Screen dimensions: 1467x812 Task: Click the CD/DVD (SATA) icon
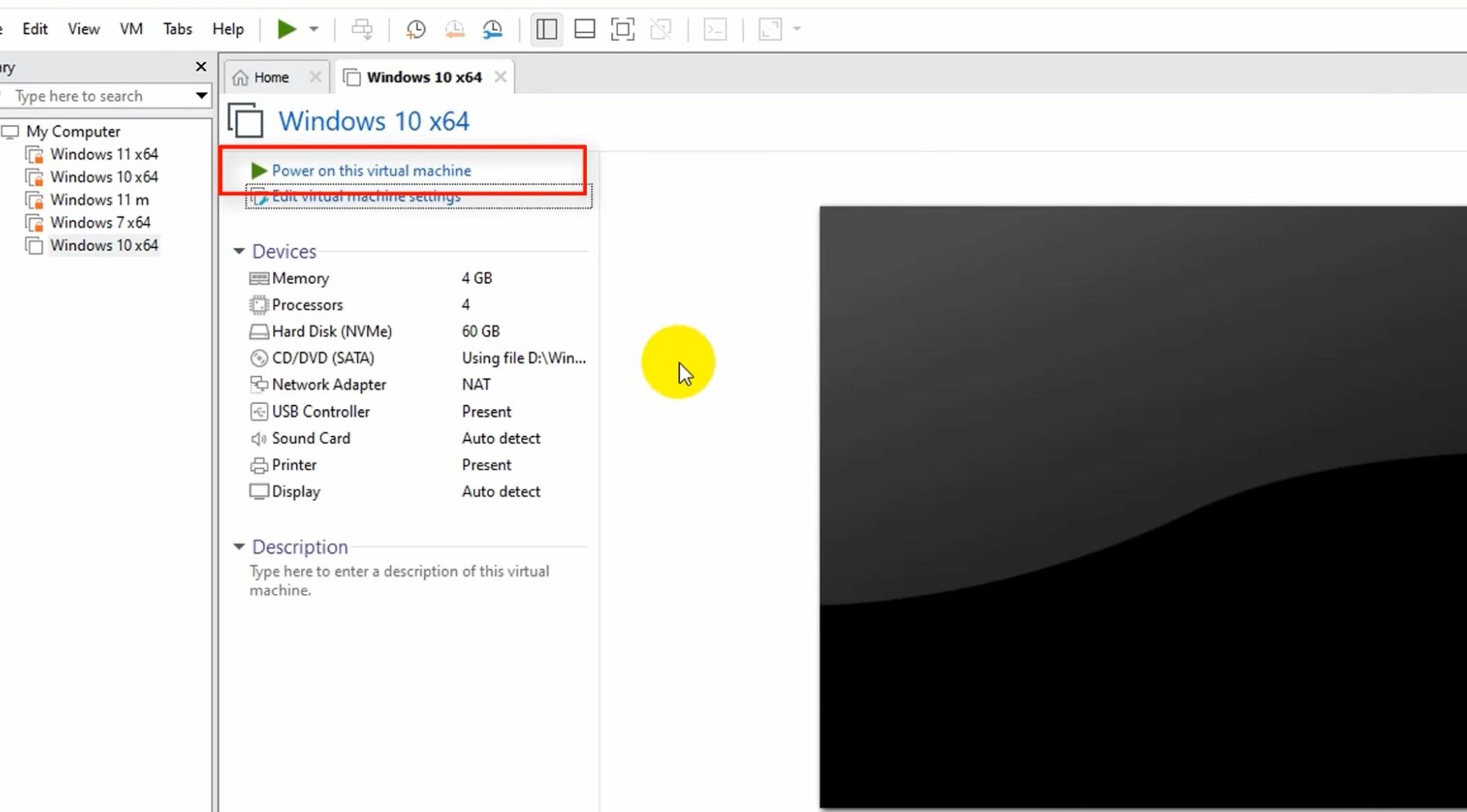coord(258,358)
